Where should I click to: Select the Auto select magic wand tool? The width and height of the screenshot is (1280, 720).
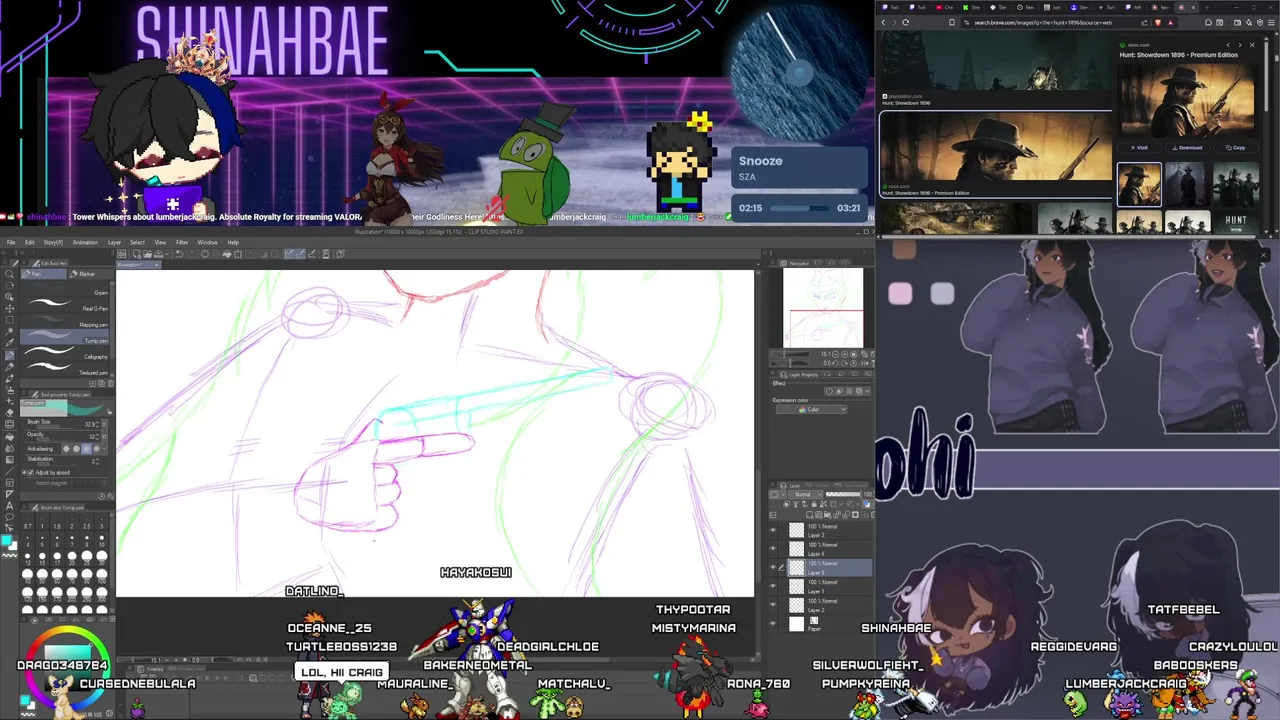coord(9,331)
